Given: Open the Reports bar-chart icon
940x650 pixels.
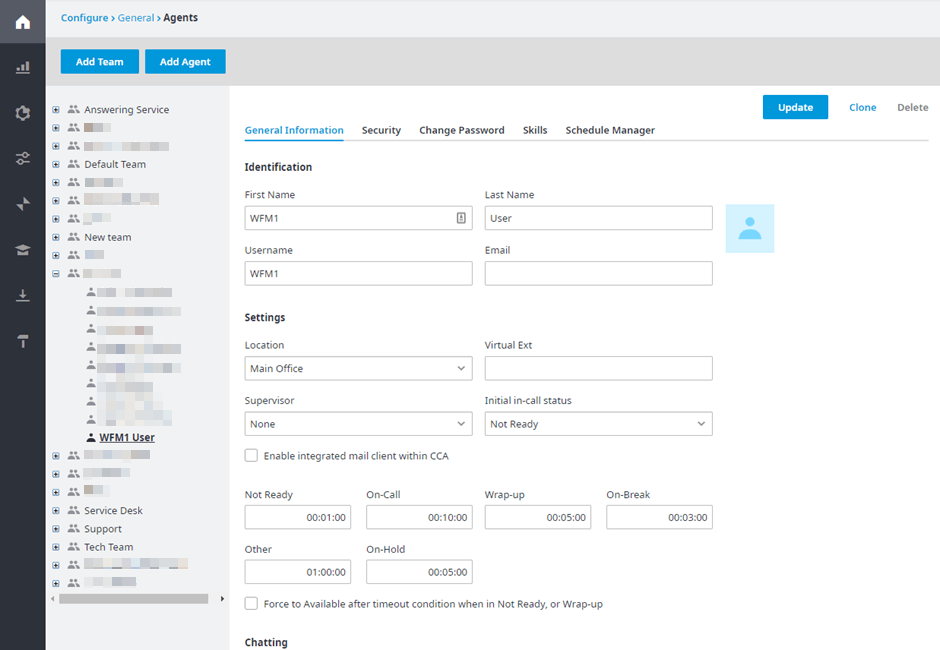Looking at the screenshot, I should pyautogui.click(x=22, y=66).
